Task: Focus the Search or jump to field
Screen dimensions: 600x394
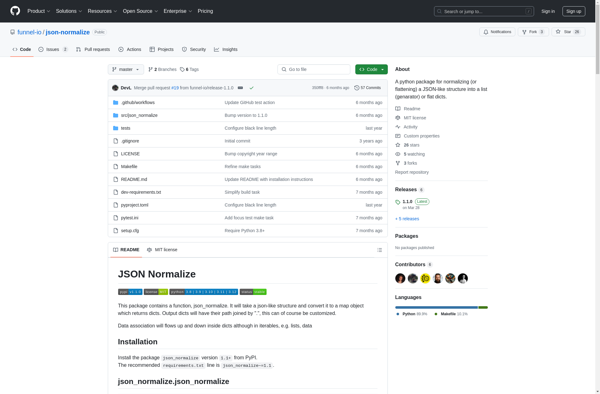Action: pyautogui.click(x=484, y=11)
